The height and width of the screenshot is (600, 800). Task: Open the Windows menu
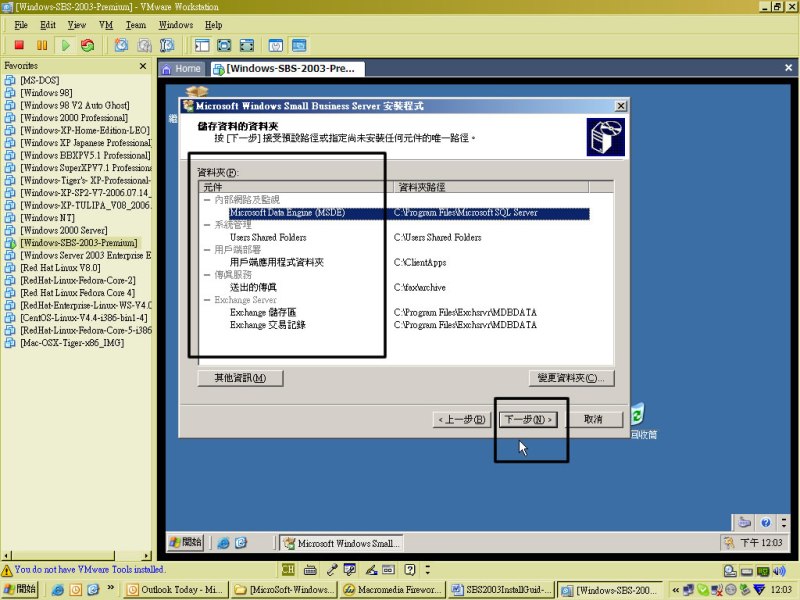[x=176, y=25]
